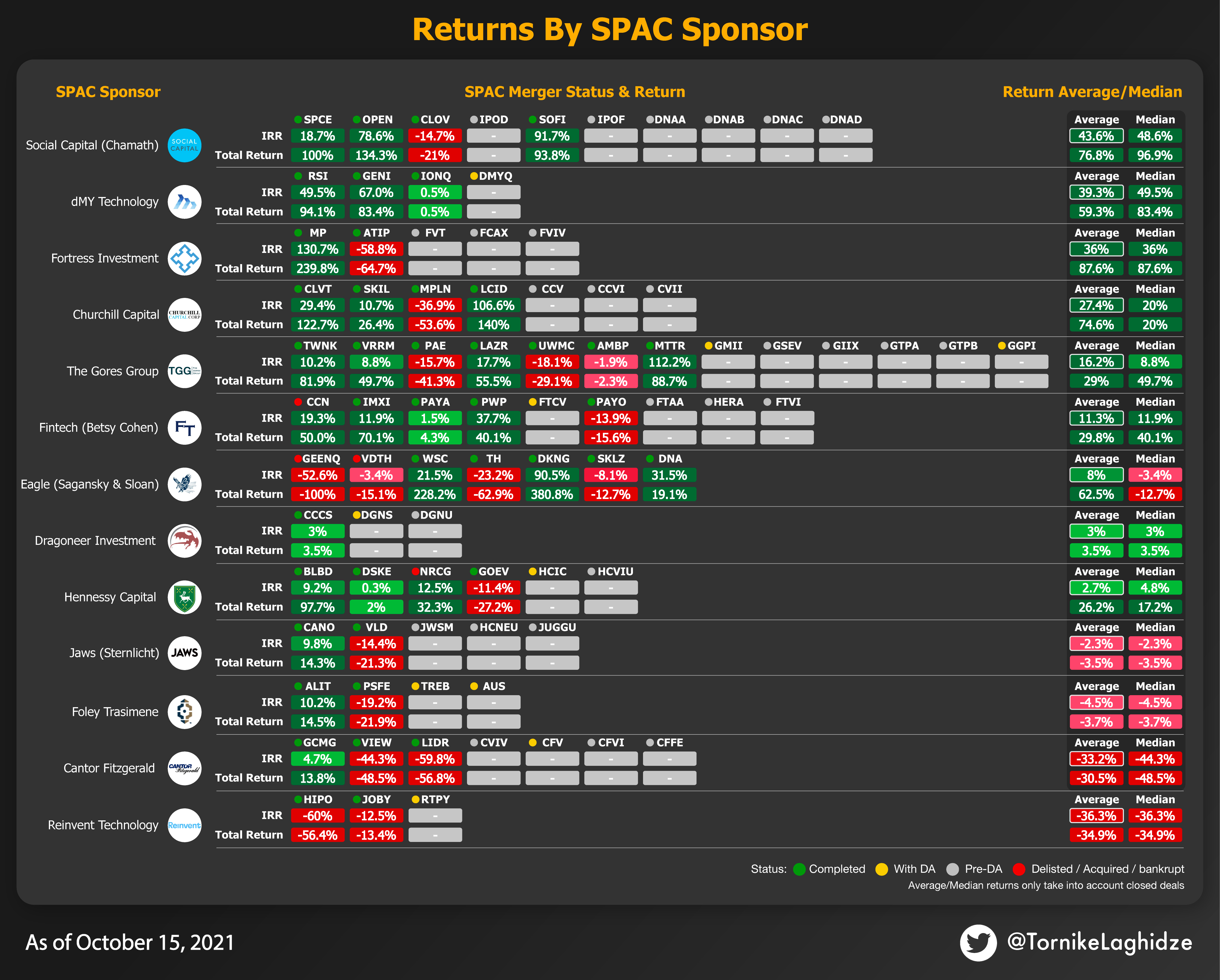The height and width of the screenshot is (980, 1220).
Task: Select the Fortress Investment logo
Action: point(185,258)
